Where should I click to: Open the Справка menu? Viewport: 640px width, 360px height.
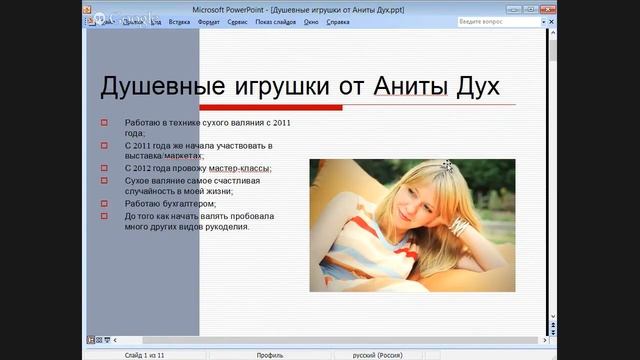[338, 22]
